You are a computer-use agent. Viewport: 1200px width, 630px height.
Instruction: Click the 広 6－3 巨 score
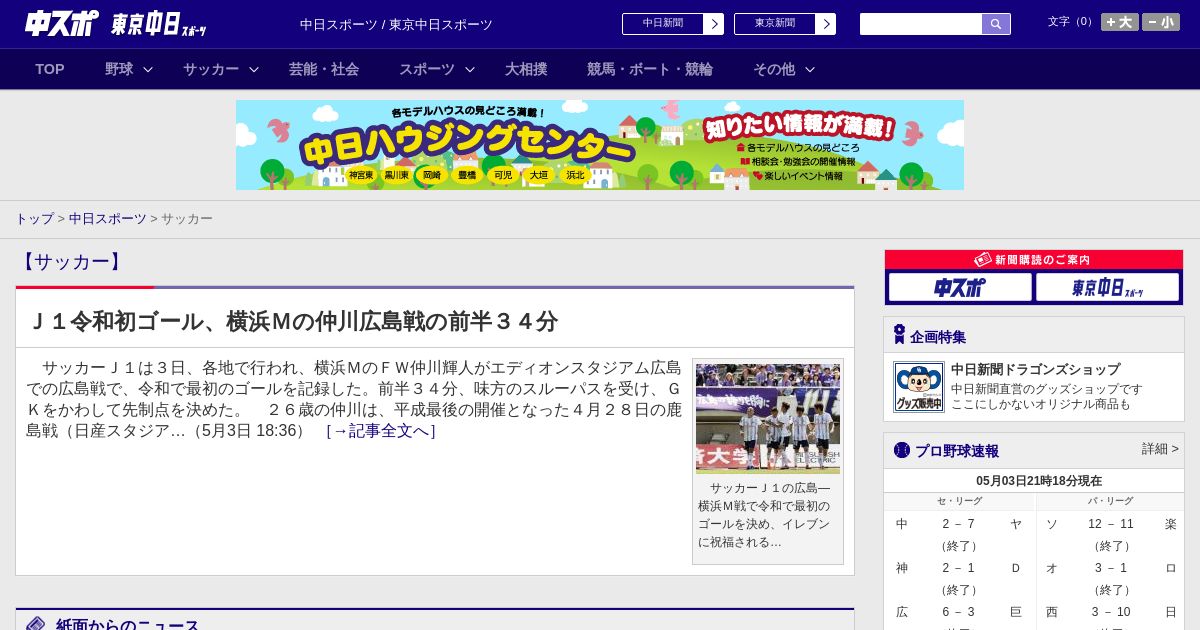click(959, 612)
